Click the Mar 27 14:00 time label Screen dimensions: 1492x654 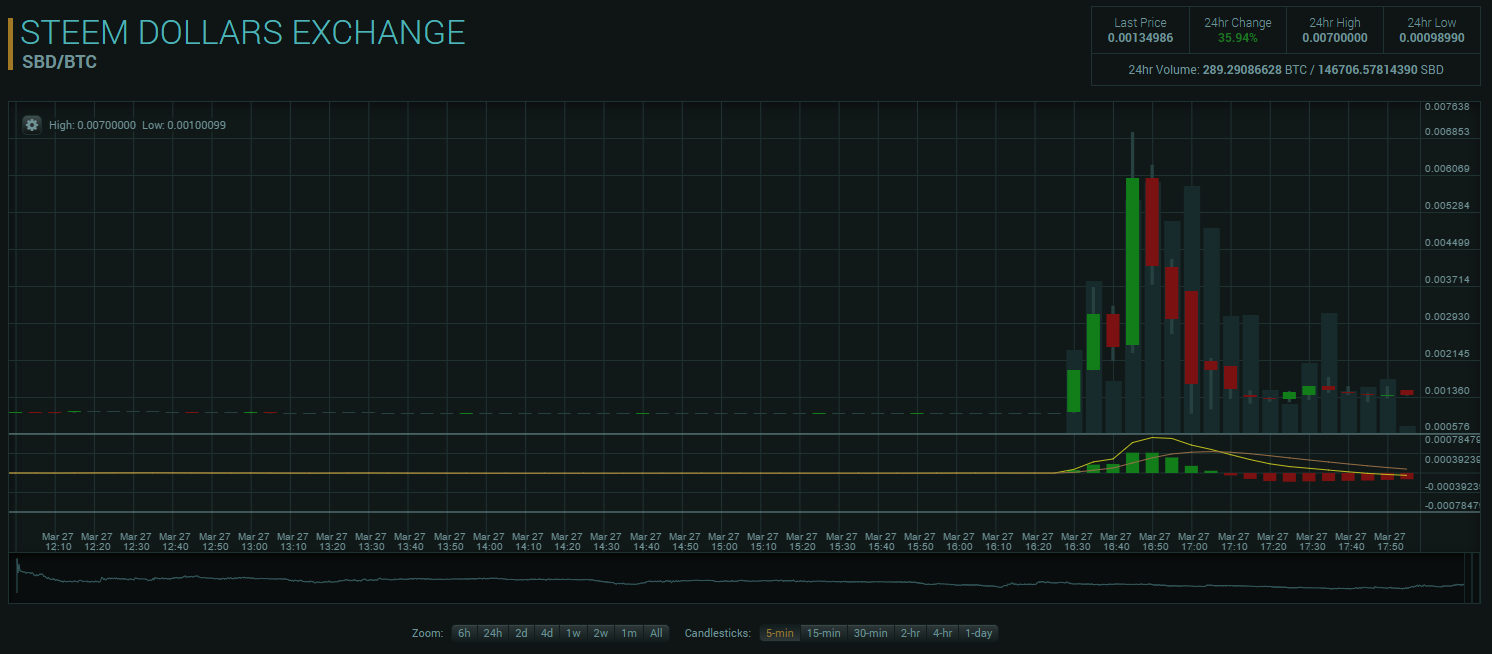click(x=489, y=541)
